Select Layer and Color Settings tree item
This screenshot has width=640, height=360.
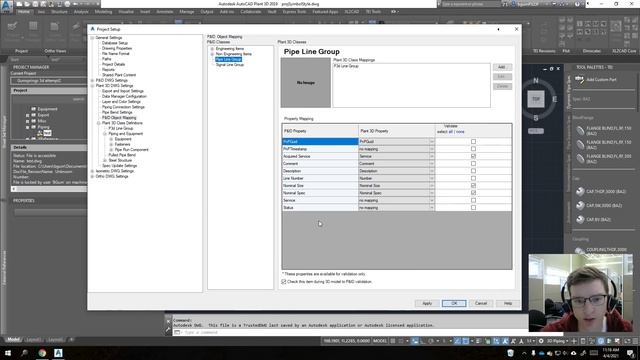point(121,102)
